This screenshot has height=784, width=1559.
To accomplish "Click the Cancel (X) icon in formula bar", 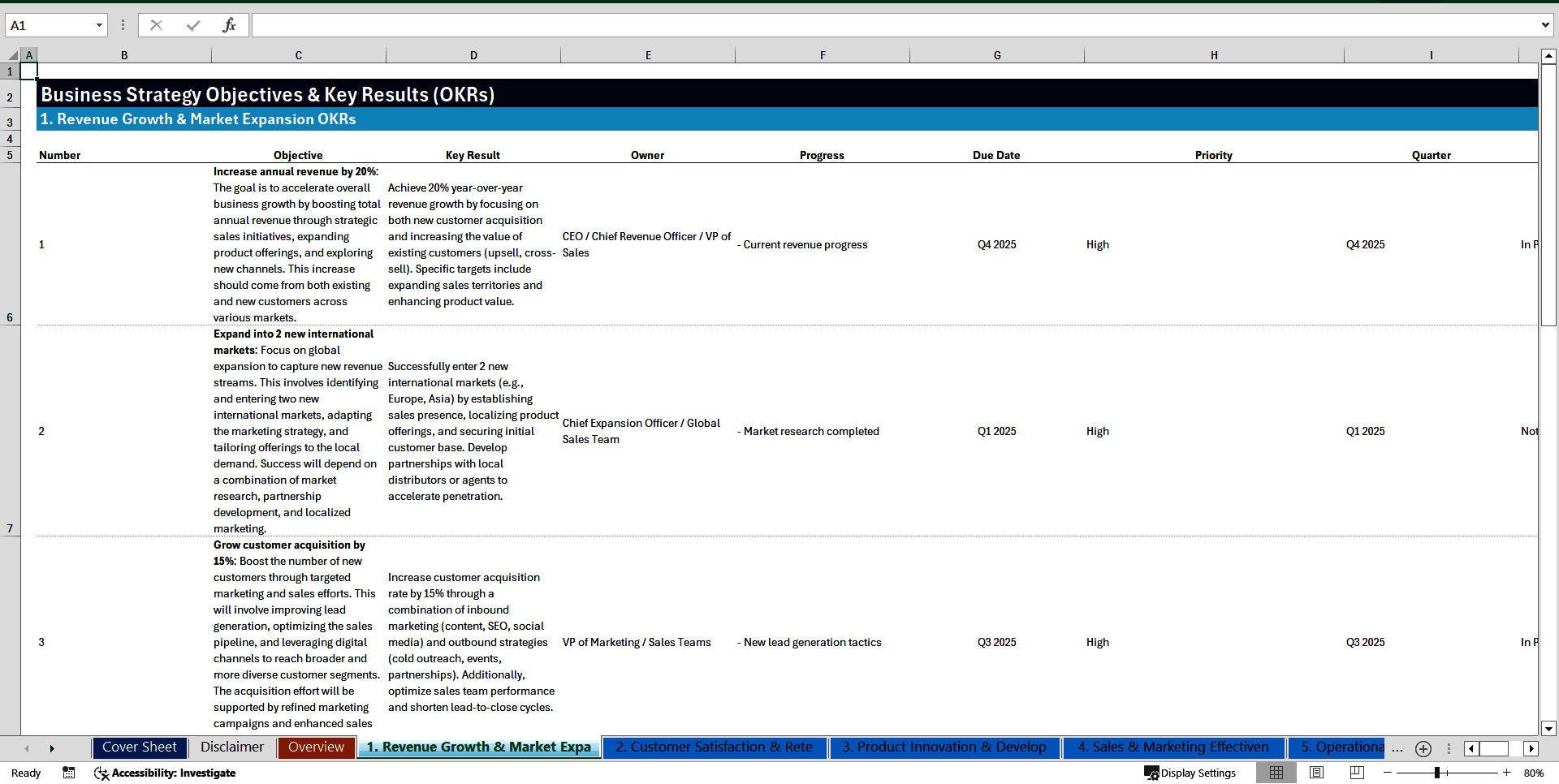I will pyautogui.click(x=156, y=24).
